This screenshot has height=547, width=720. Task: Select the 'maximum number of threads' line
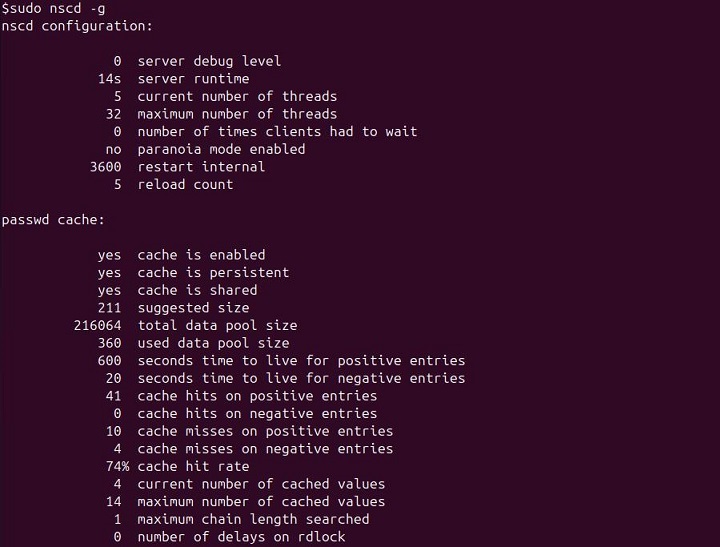point(237,114)
